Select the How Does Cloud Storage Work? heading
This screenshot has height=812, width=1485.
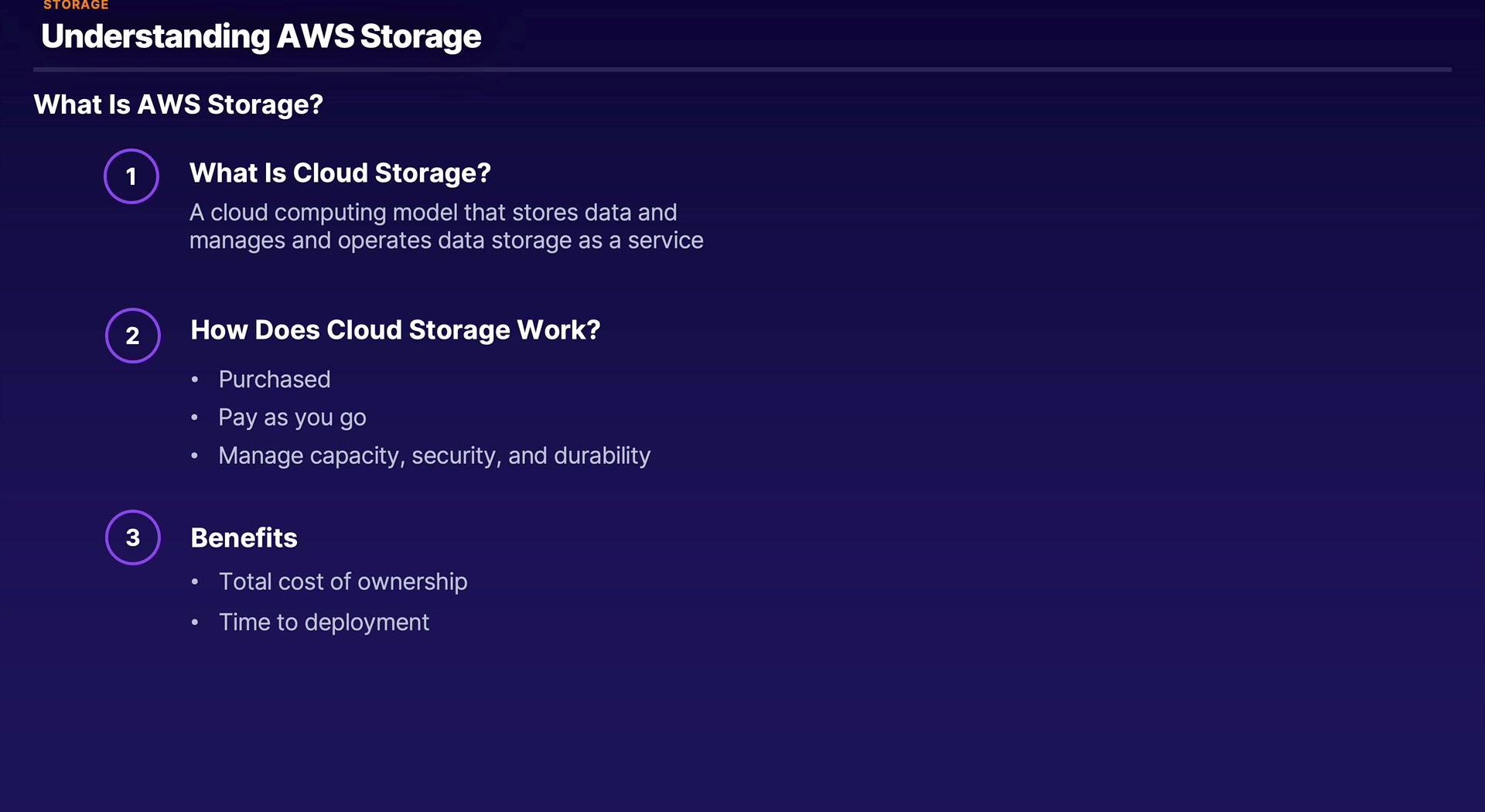point(395,330)
